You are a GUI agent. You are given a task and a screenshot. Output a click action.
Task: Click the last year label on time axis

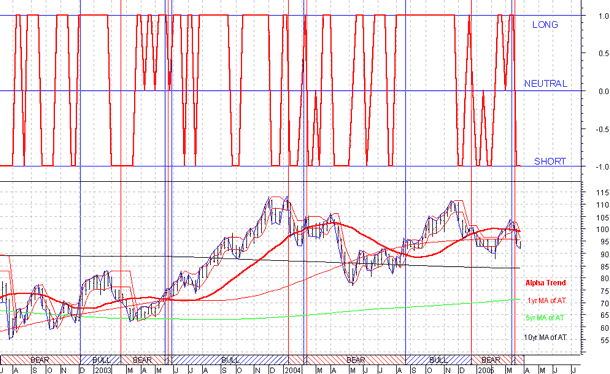point(486,370)
